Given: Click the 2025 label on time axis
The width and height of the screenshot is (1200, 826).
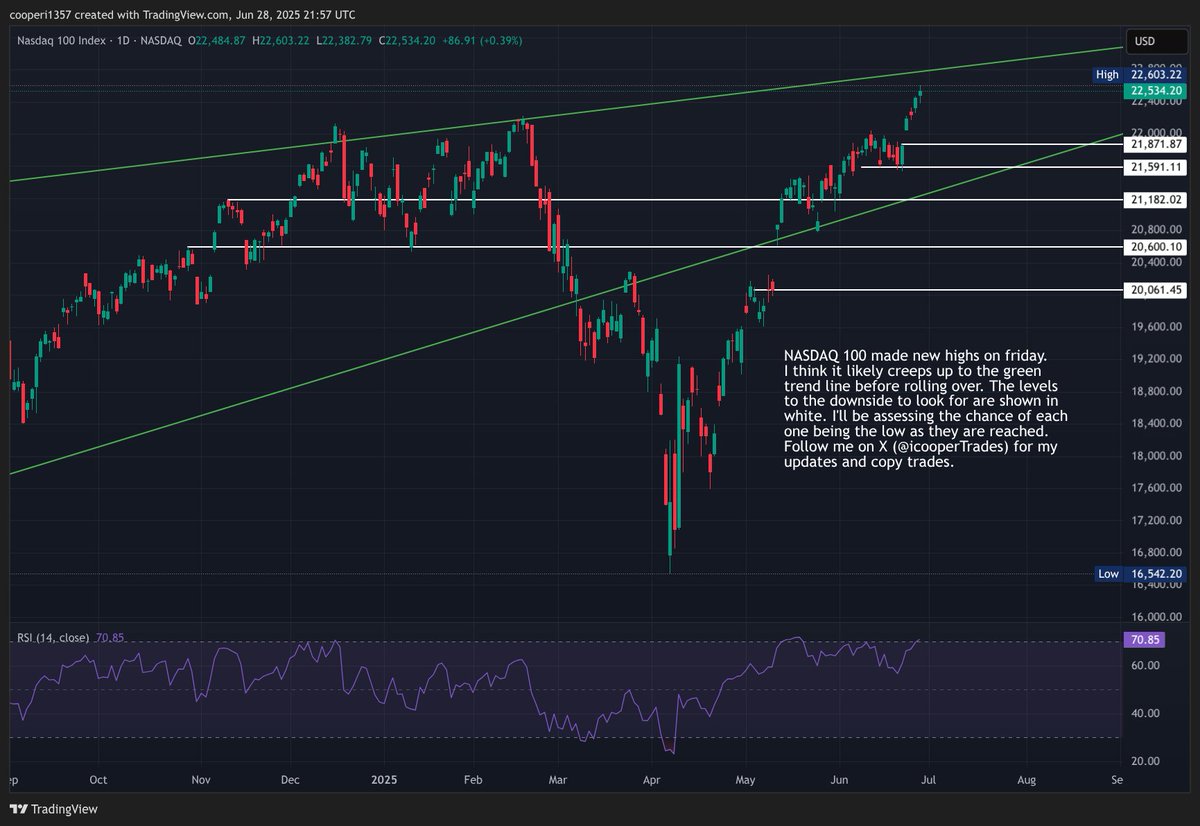Looking at the screenshot, I should 384,778.
